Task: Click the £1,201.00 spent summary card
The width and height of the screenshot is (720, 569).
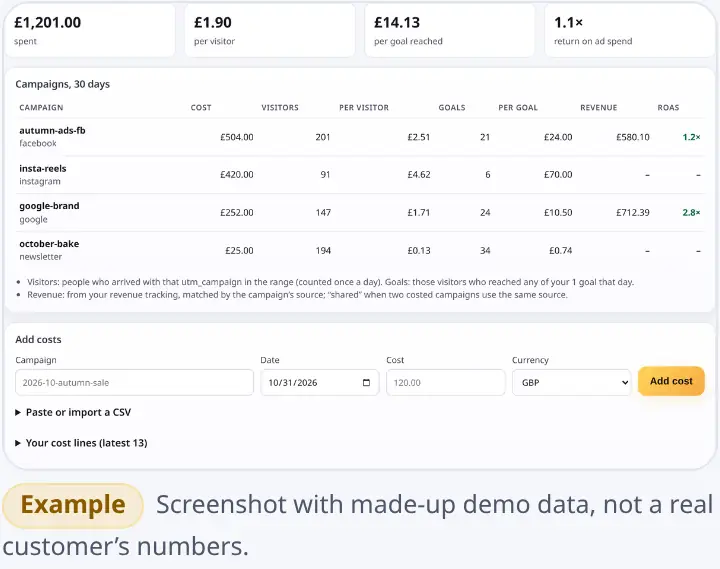Action: [90, 30]
